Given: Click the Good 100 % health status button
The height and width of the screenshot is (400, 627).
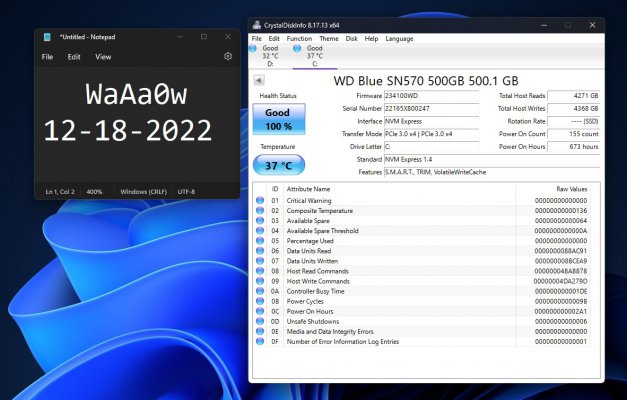Looking at the screenshot, I should 279,119.
